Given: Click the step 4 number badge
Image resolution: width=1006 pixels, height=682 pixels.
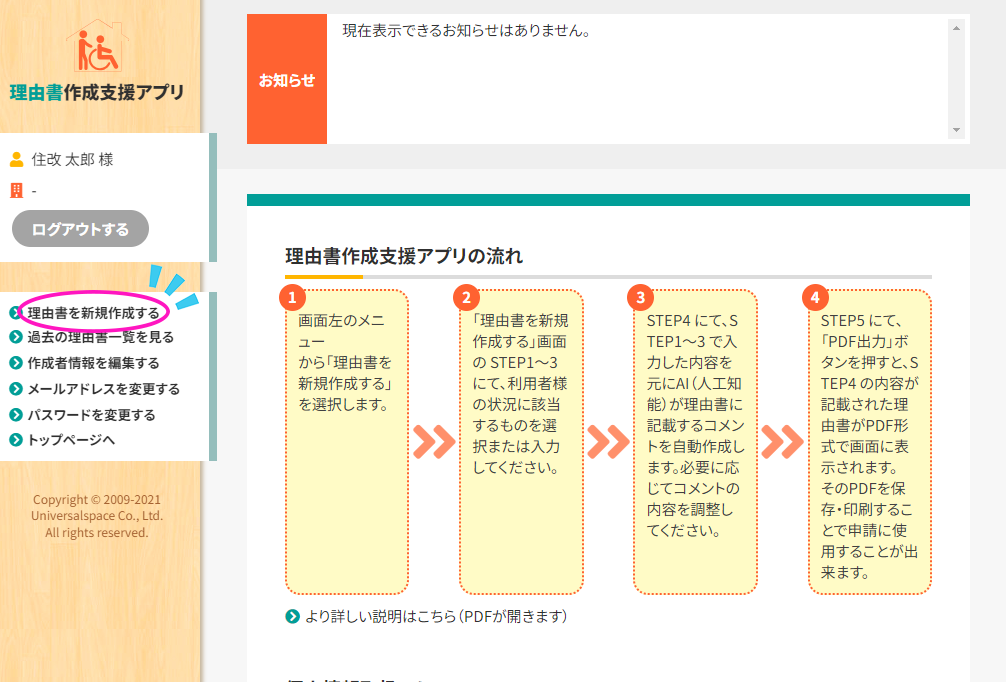Looking at the screenshot, I should [x=815, y=297].
